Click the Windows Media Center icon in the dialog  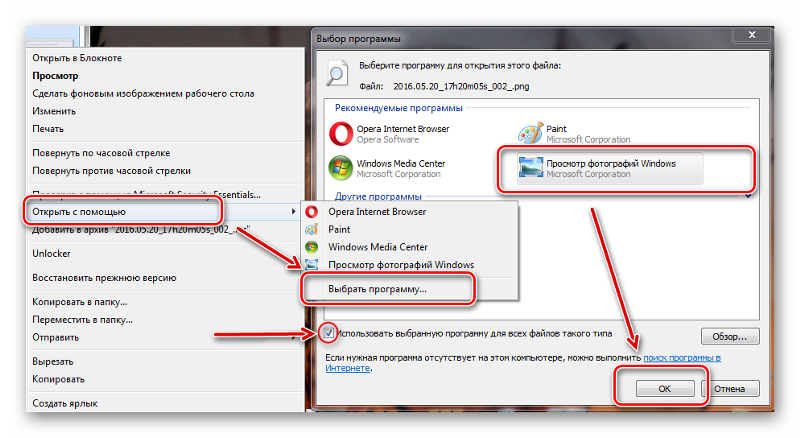click(341, 168)
